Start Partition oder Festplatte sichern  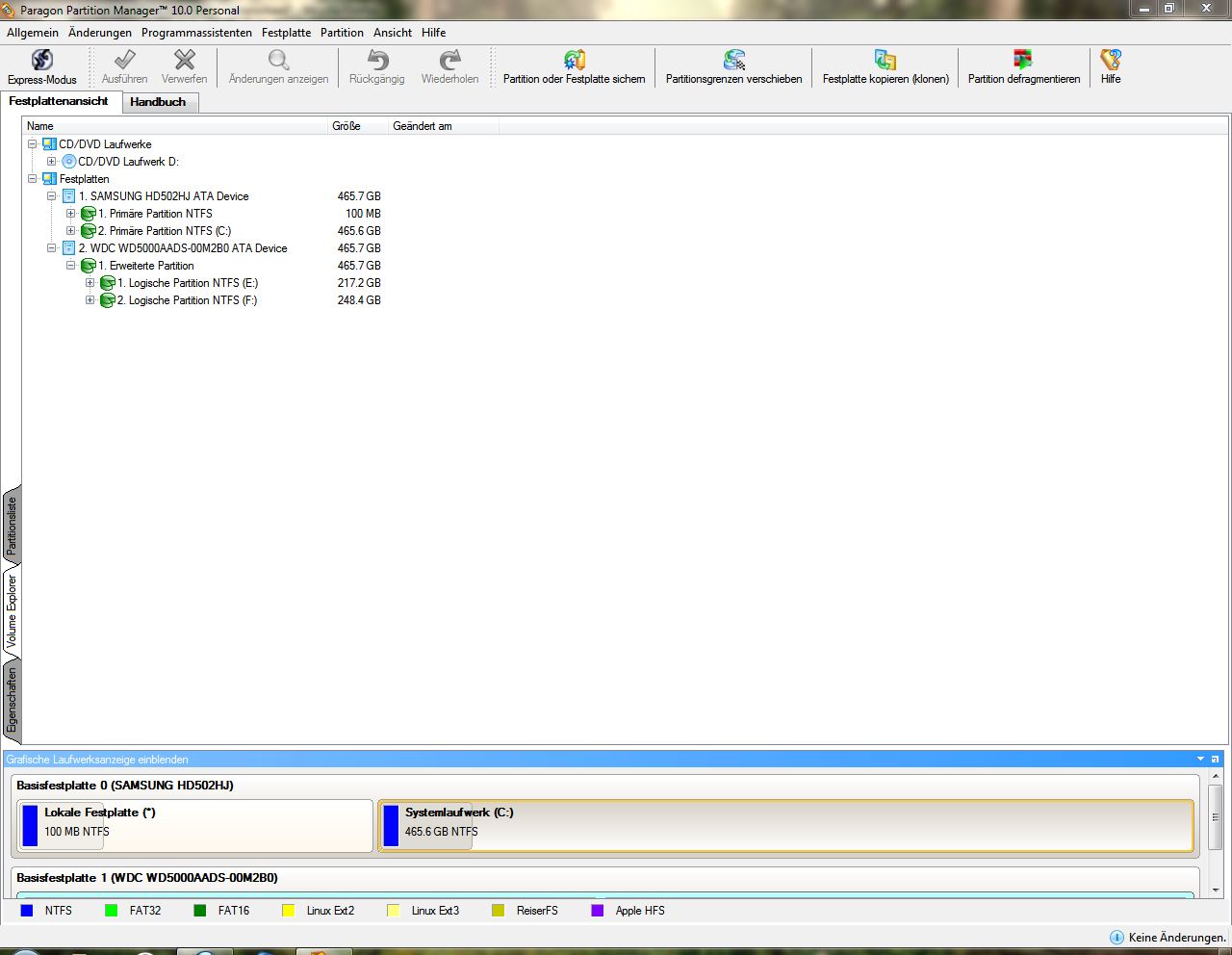tap(574, 67)
